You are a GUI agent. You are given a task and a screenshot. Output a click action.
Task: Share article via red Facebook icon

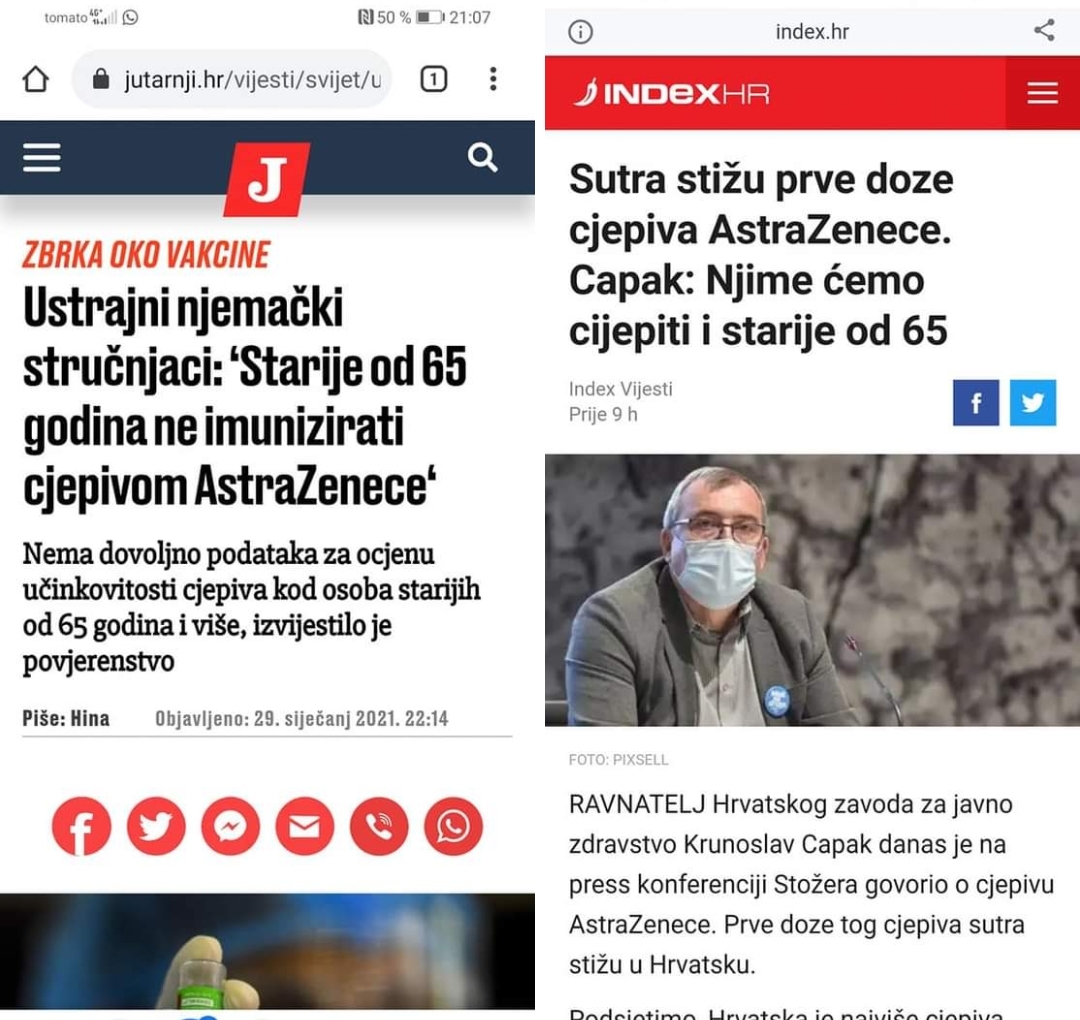81,826
